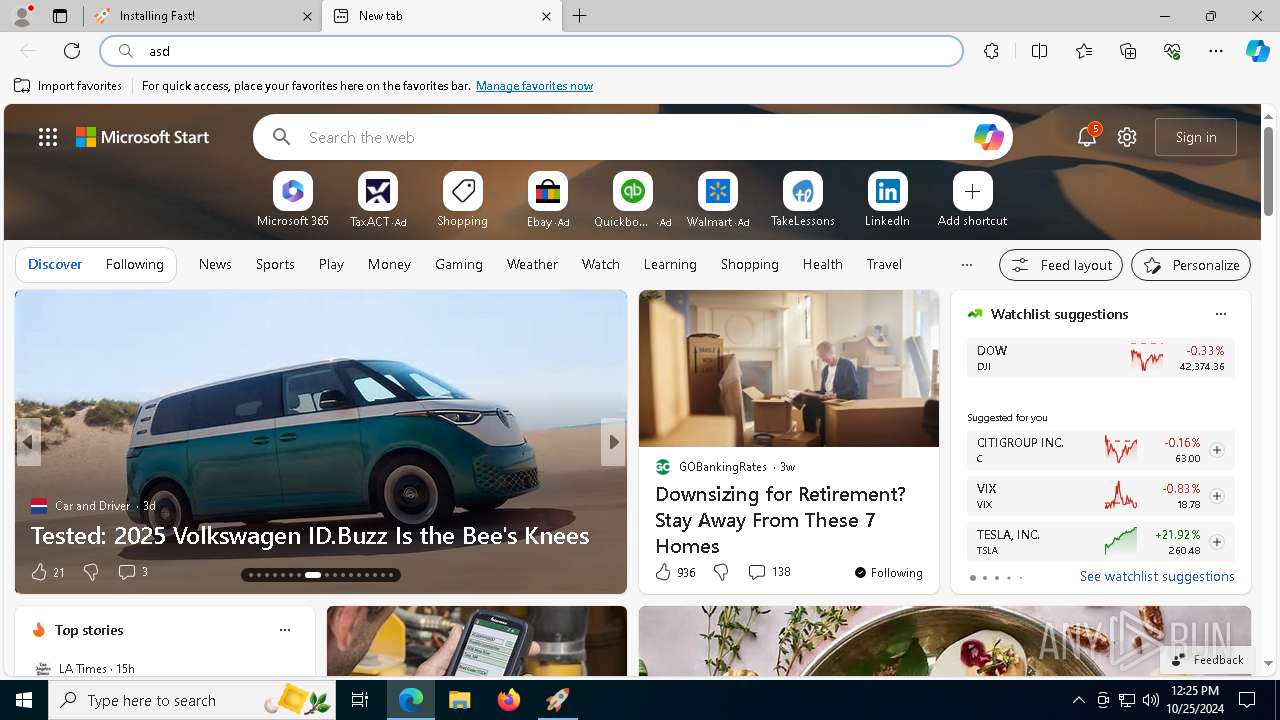
Task: Open Firefox from taskbar
Action: pyautogui.click(x=508, y=700)
